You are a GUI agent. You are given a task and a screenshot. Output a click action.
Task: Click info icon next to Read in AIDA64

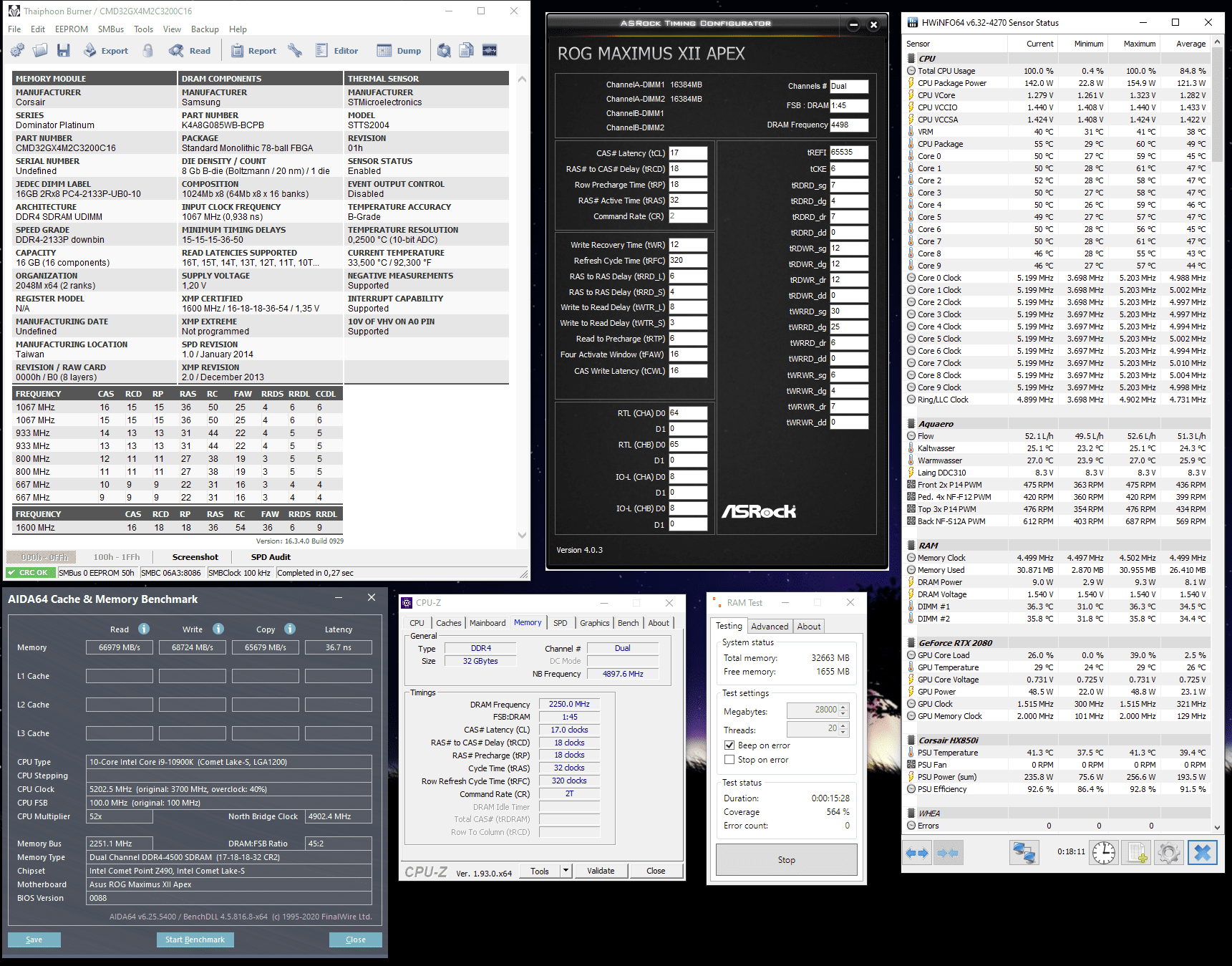point(144,629)
